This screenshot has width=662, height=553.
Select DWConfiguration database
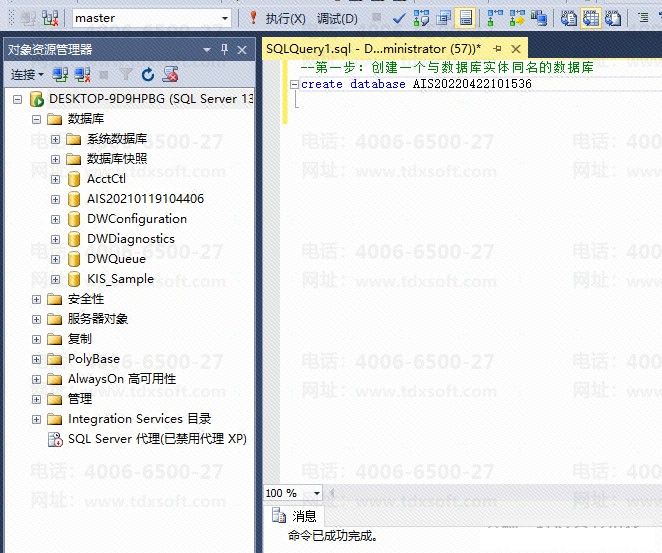click(137, 219)
